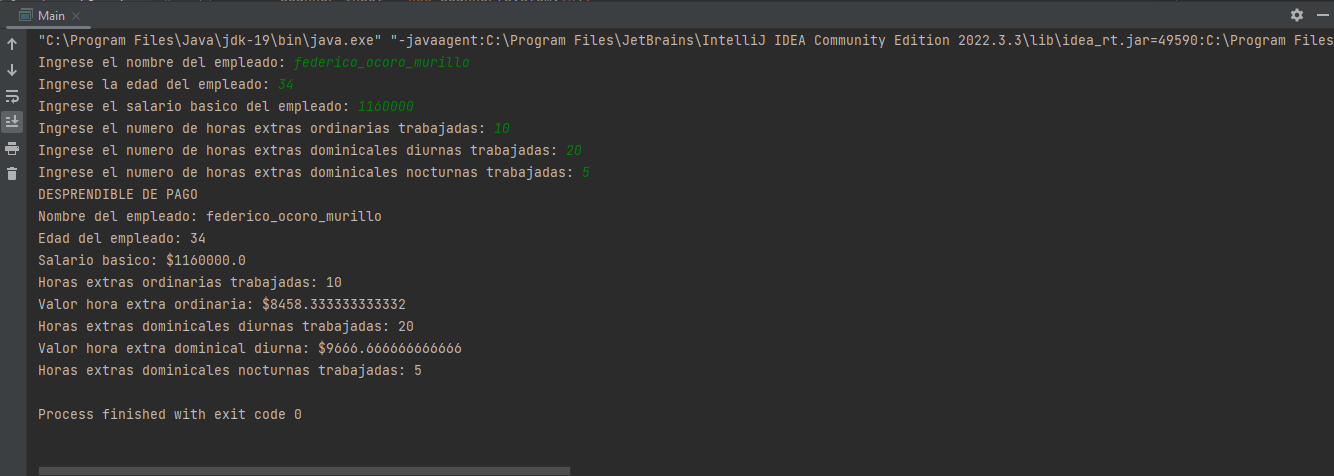This screenshot has height=476, width=1334.
Task: Hide the Run tool window
Action: pyautogui.click(x=1320, y=15)
